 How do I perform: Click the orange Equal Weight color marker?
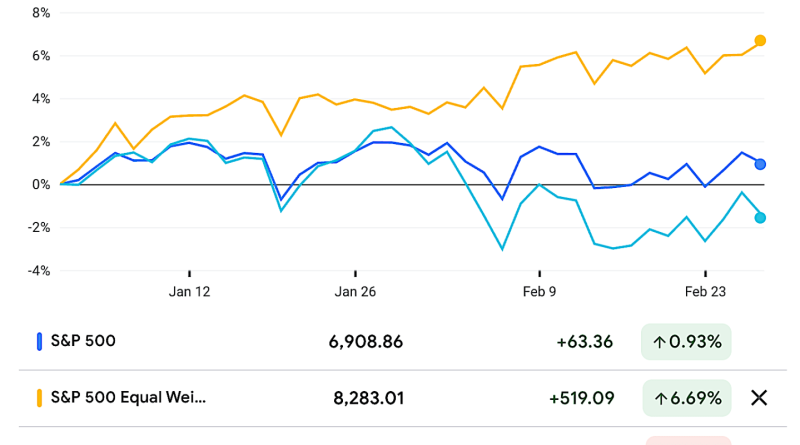point(40,398)
